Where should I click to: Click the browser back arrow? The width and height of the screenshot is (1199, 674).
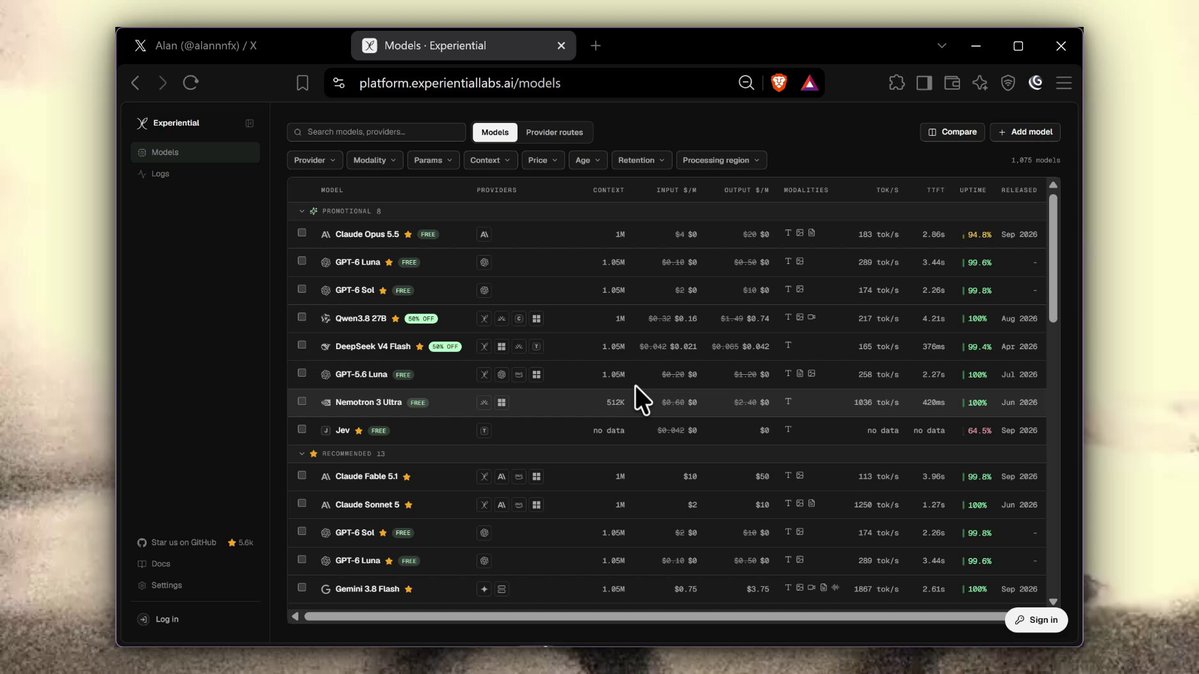135,83
